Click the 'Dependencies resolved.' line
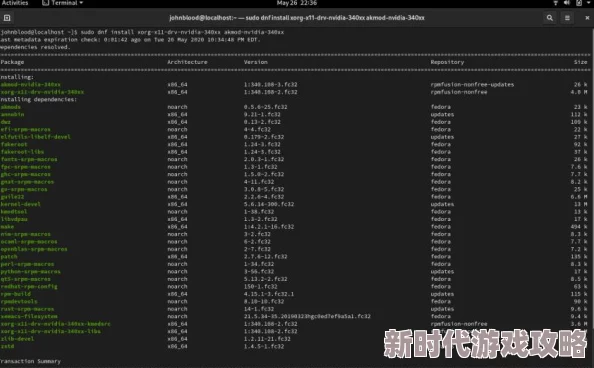Viewport: 594px width, 368px height. coord(35,47)
